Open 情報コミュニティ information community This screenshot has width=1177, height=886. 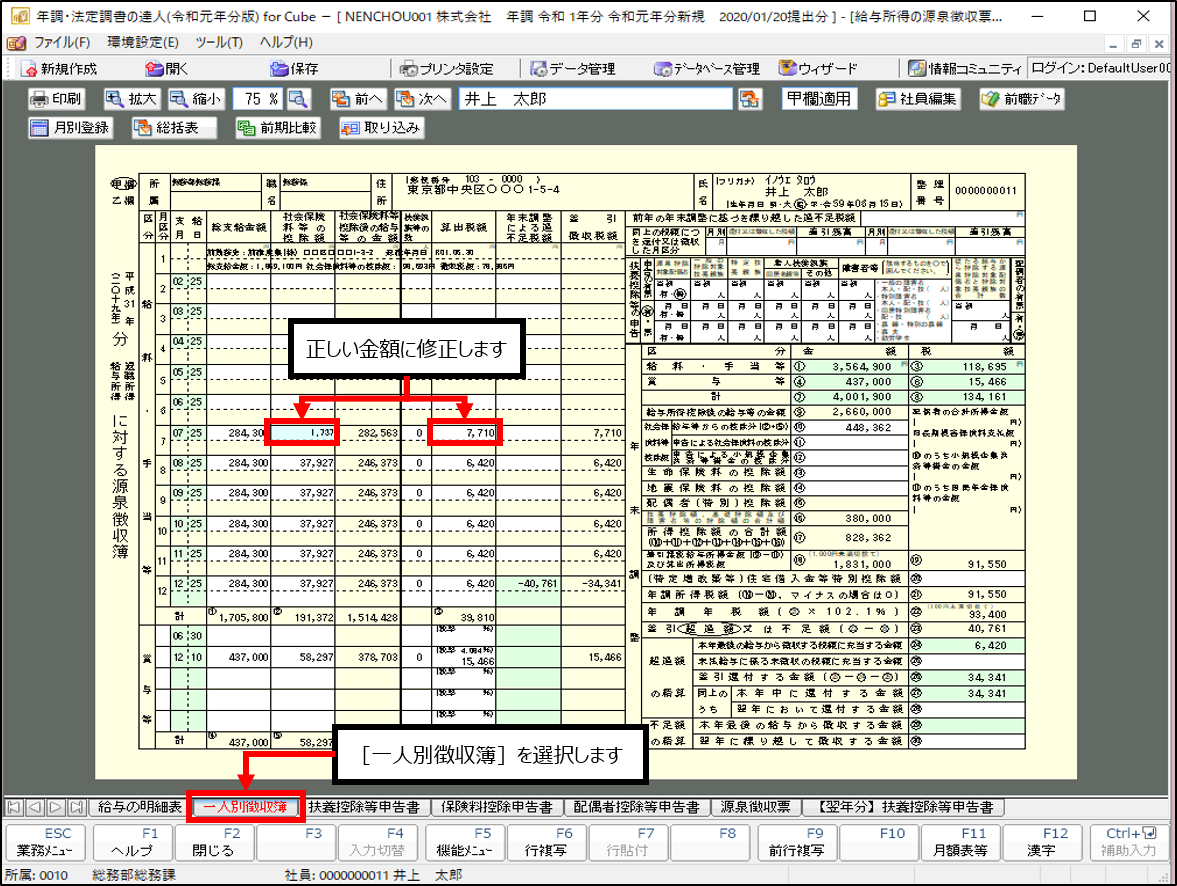click(x=965, y=69)
